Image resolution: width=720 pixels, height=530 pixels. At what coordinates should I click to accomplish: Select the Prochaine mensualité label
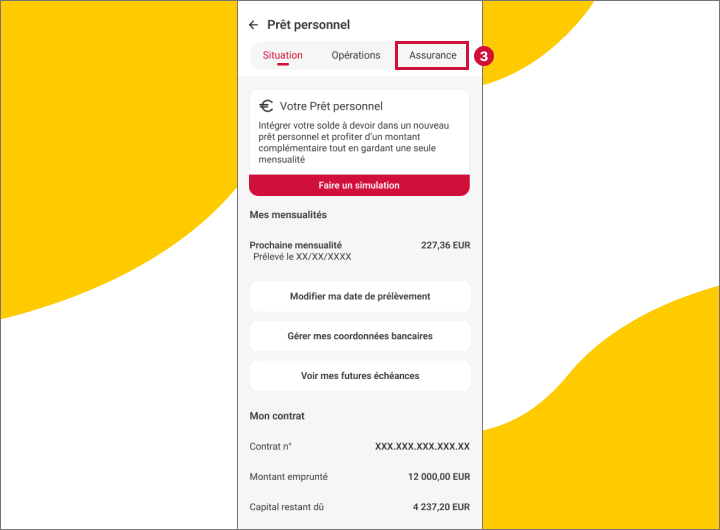coord(296,245)
